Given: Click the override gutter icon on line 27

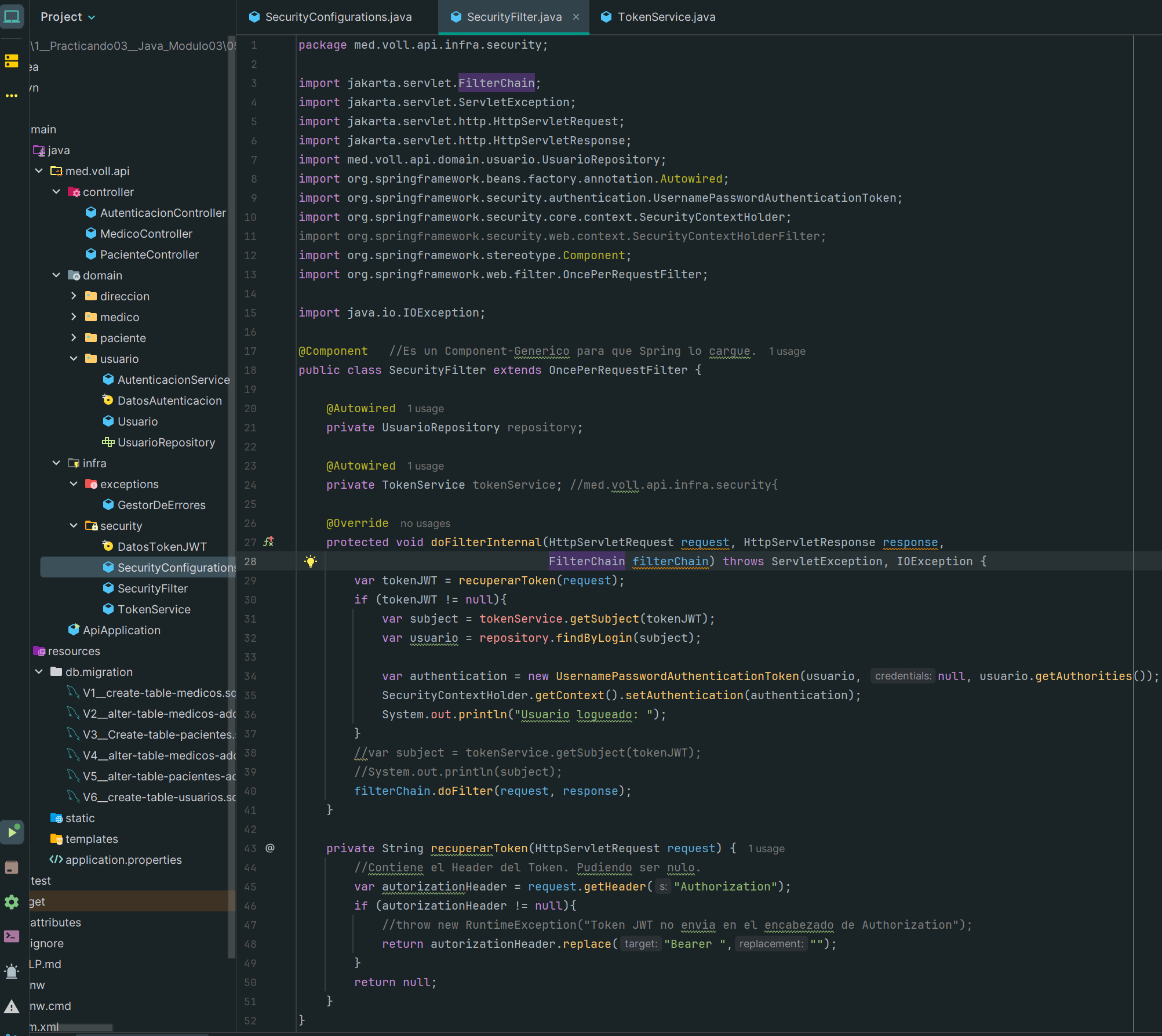Looking at the screenshot, I should [268, 541].
